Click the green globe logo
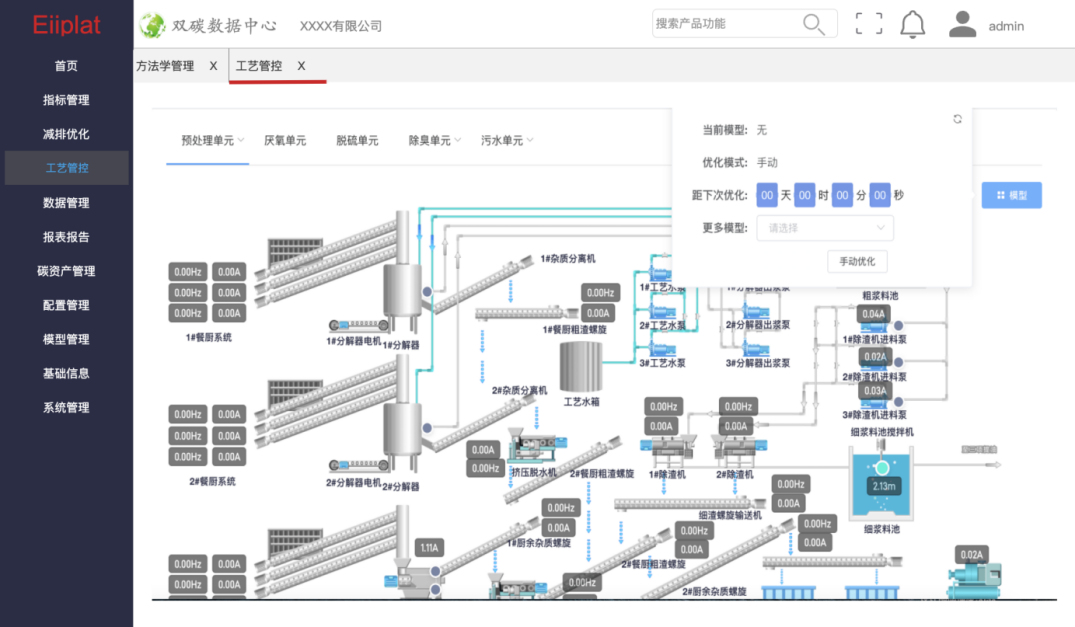Image resolution: width=1075 pixels, height=627 pixels. pos(153,25)
